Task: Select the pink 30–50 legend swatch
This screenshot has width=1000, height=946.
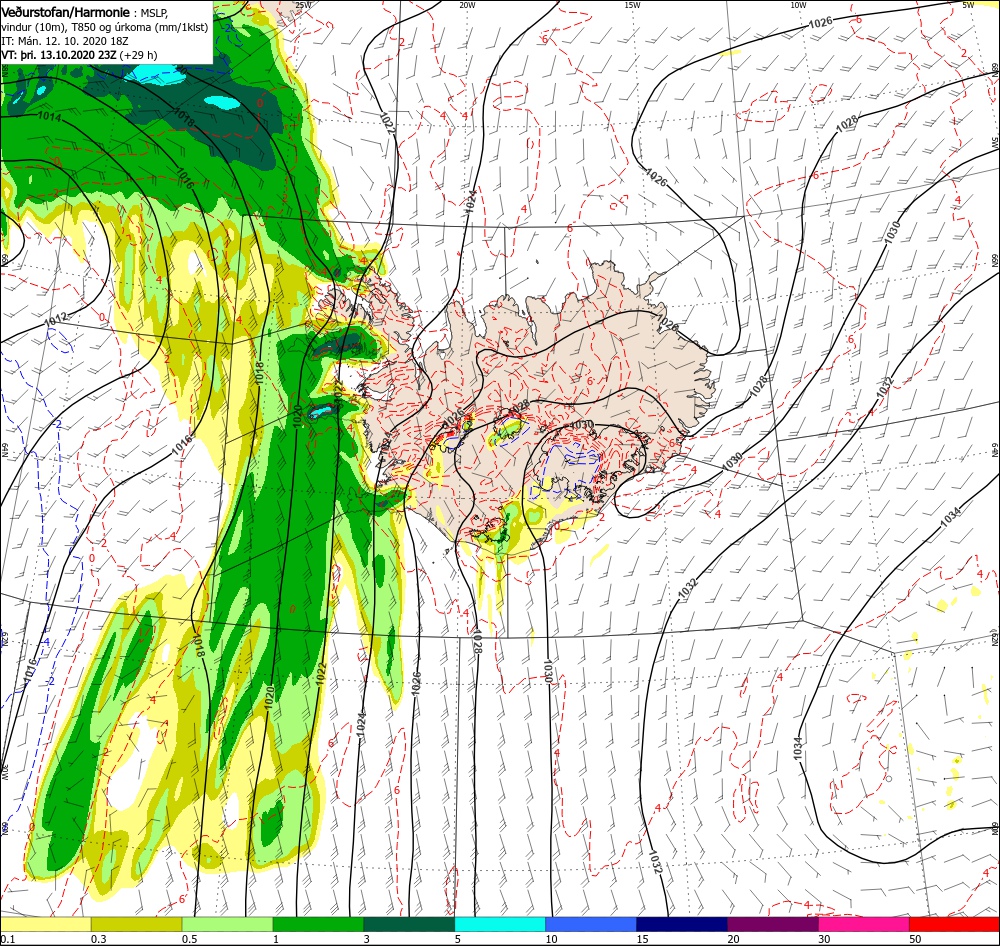Action: [864, 924]
